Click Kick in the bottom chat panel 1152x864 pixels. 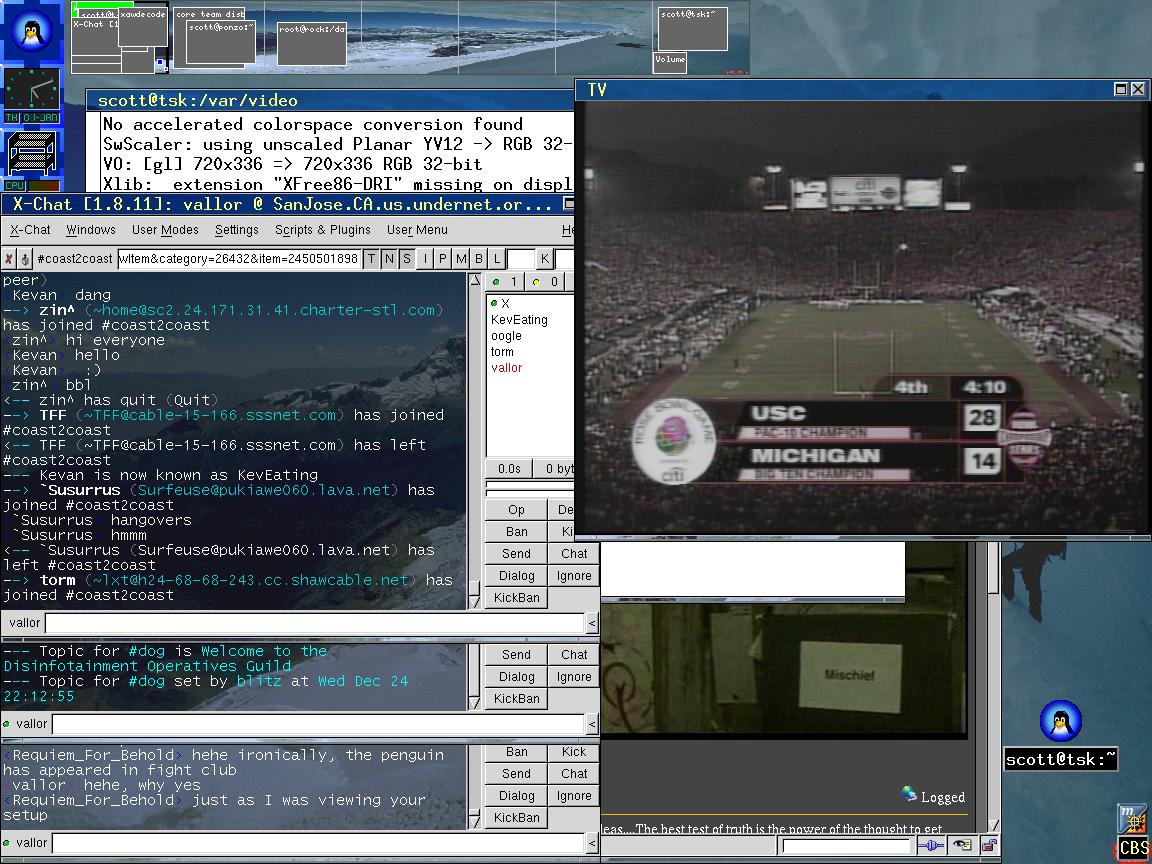pyautogui.click(x=574, y=752)
